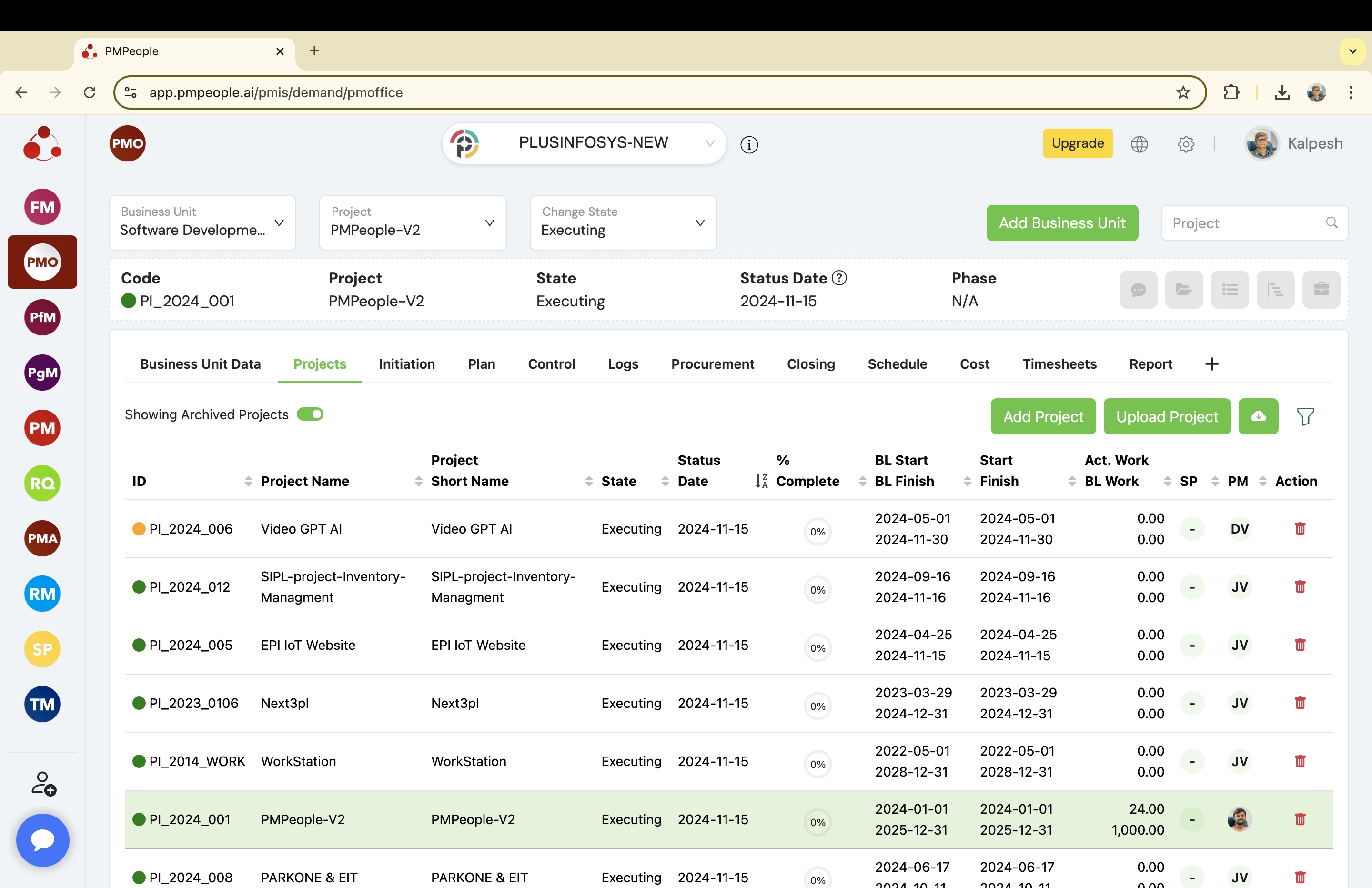Click the Upload Project button
Viewport: 1372px width, 888px height.
click(1166, 416)
